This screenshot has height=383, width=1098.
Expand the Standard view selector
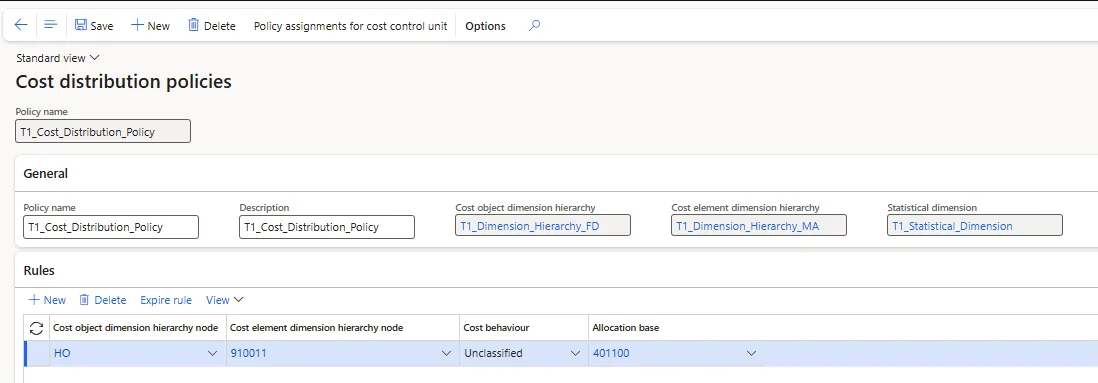pos(58,57)
